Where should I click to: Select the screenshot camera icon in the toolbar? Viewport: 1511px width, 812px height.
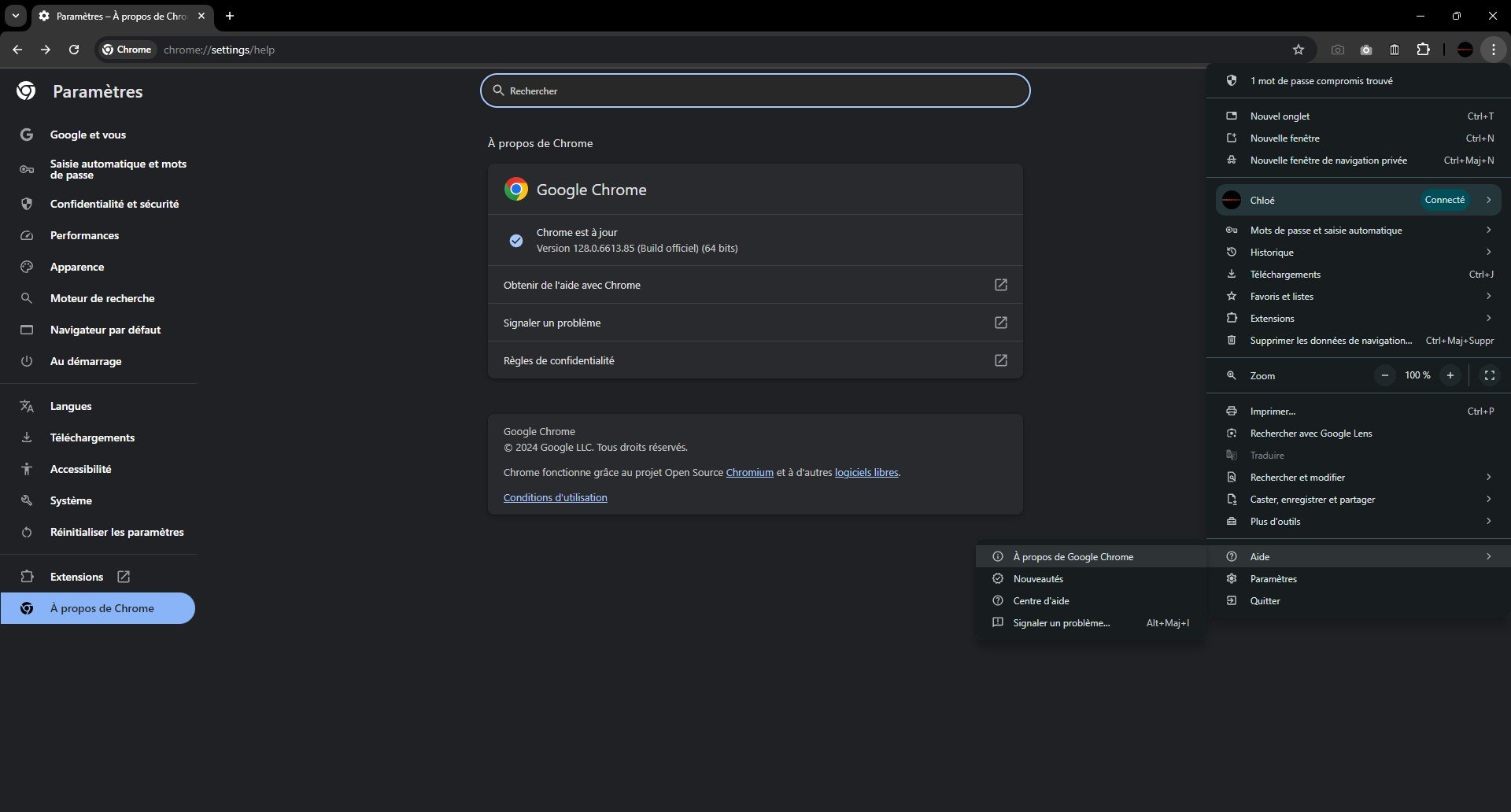coord(1336,50)
